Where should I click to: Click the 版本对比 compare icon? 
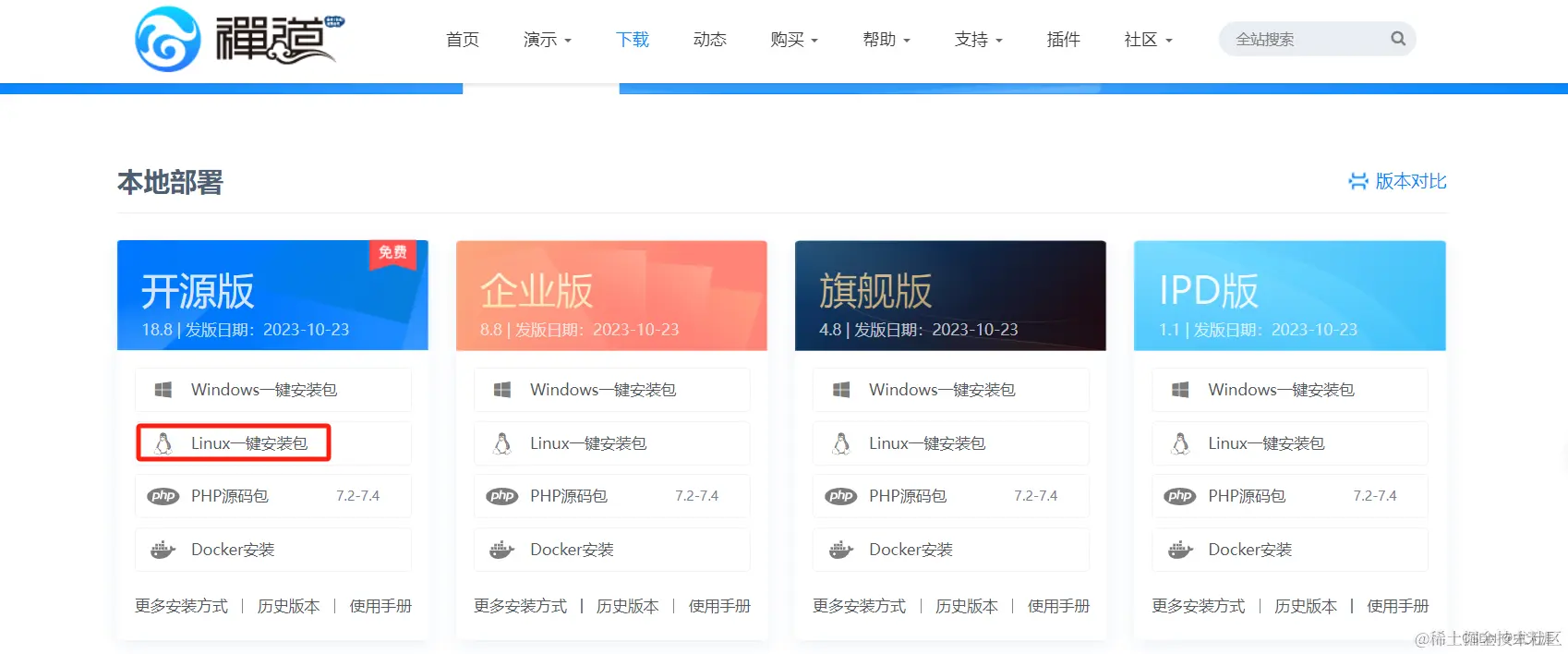[1358, 181]
